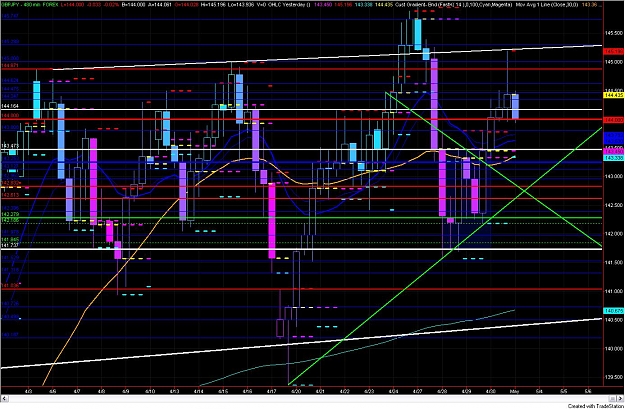Click the Lo=143.936 value in status line
The width and height of the screenshot is (625, 409).
(x=242, y=5)
